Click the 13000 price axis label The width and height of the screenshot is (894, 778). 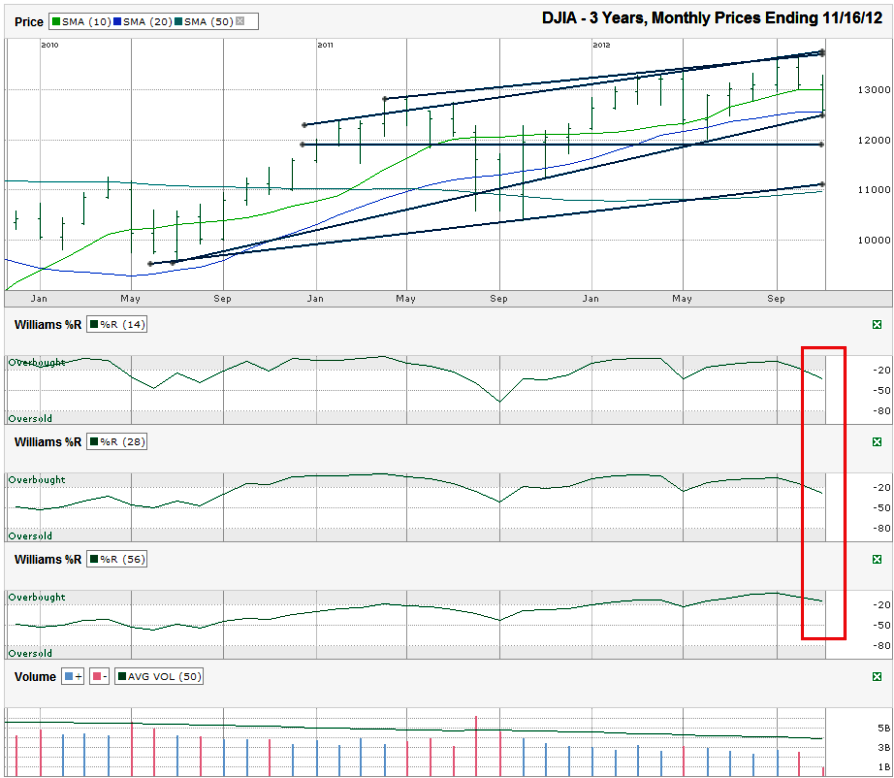point(874,89)
